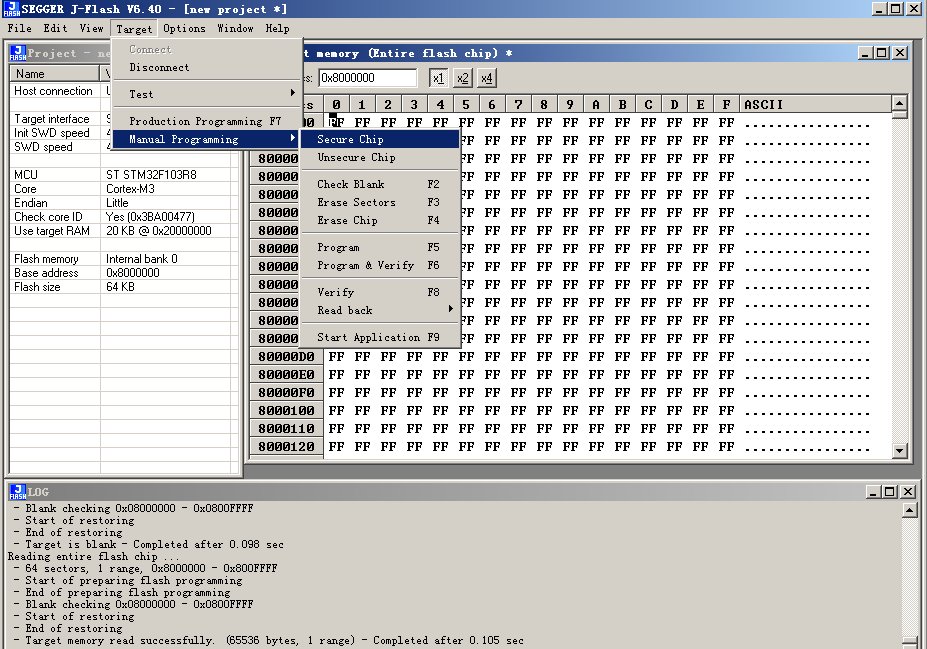Choose Unsecure Chip
This screenshot has width=927, height=649.
pos(380,157)
